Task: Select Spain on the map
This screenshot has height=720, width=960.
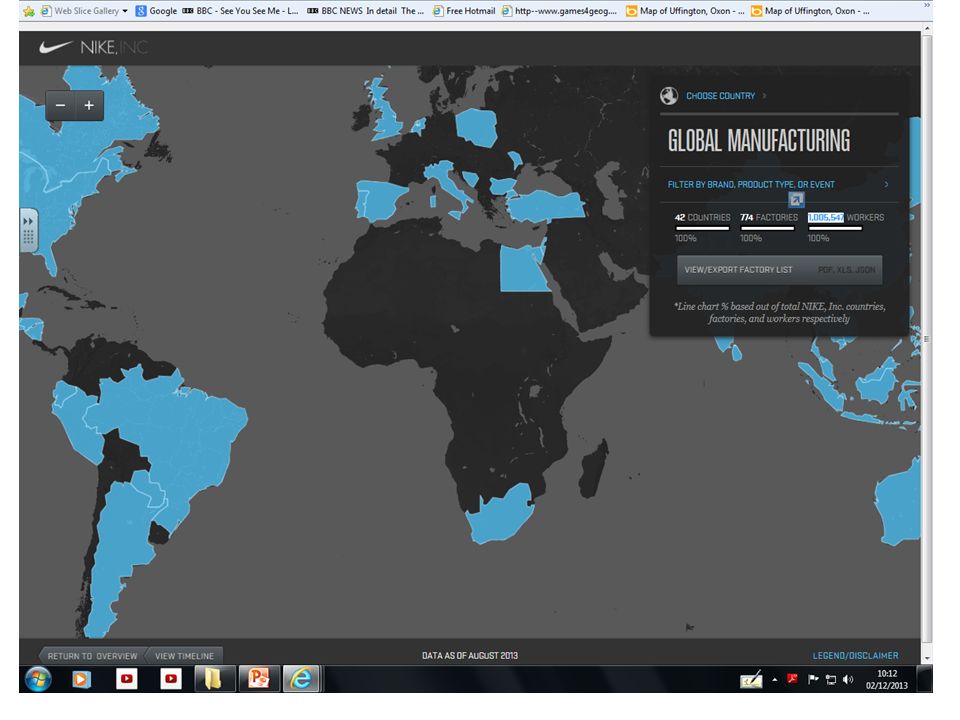Action: [381, 199]
